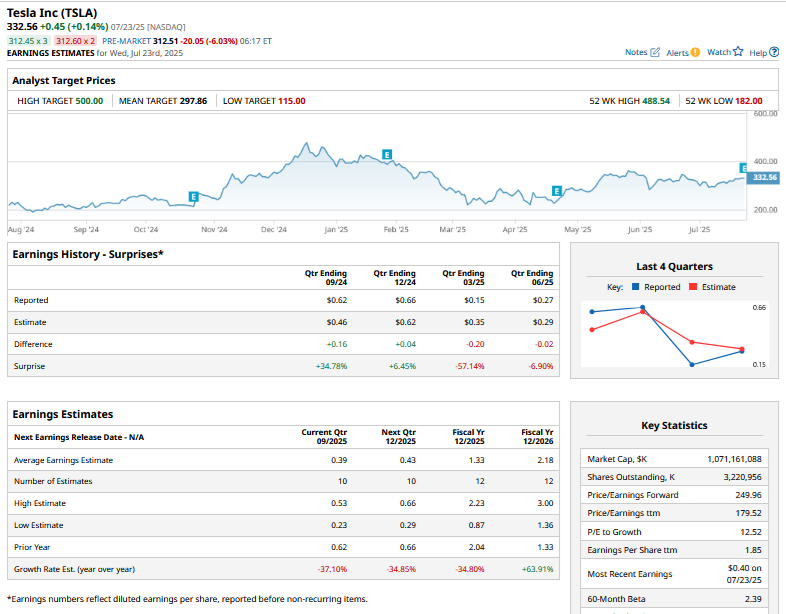
Task: Click the Watch star icon
Action: point(738,51)
